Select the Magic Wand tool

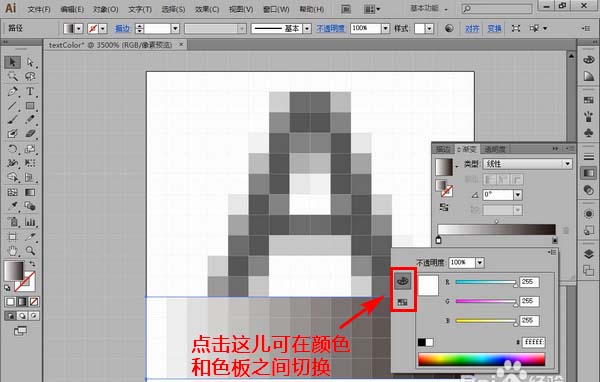point(13,77)
